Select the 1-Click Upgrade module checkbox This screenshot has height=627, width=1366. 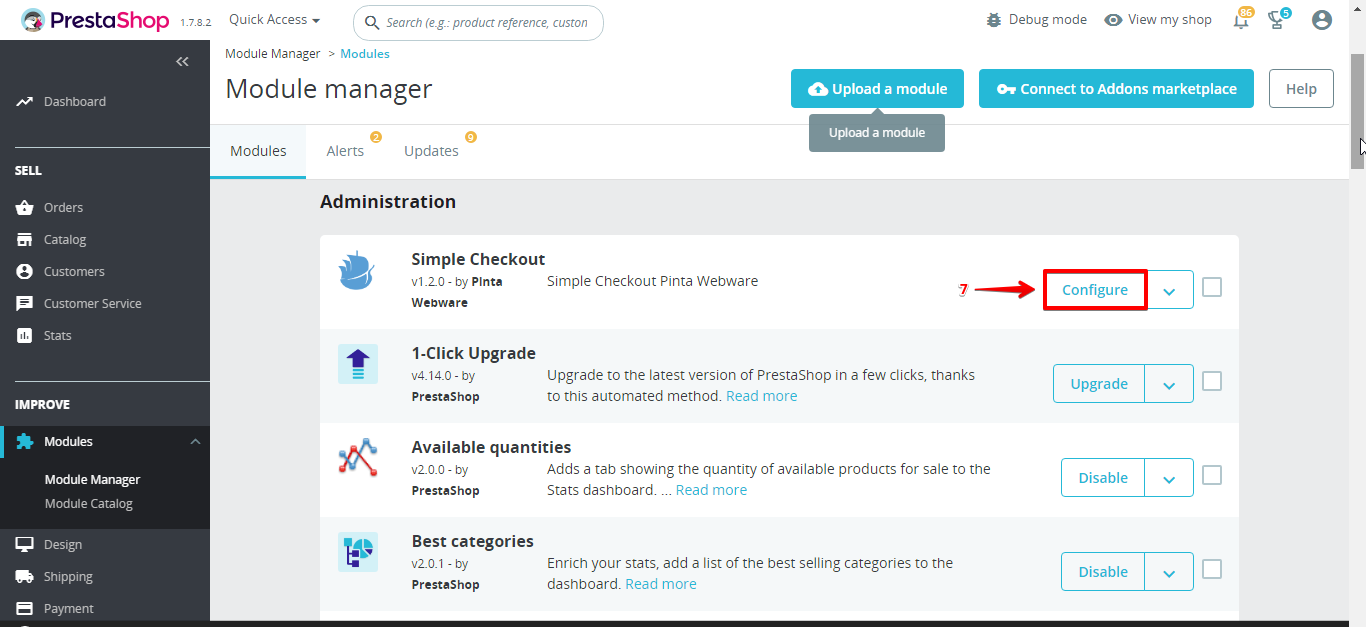[1212, 381]
